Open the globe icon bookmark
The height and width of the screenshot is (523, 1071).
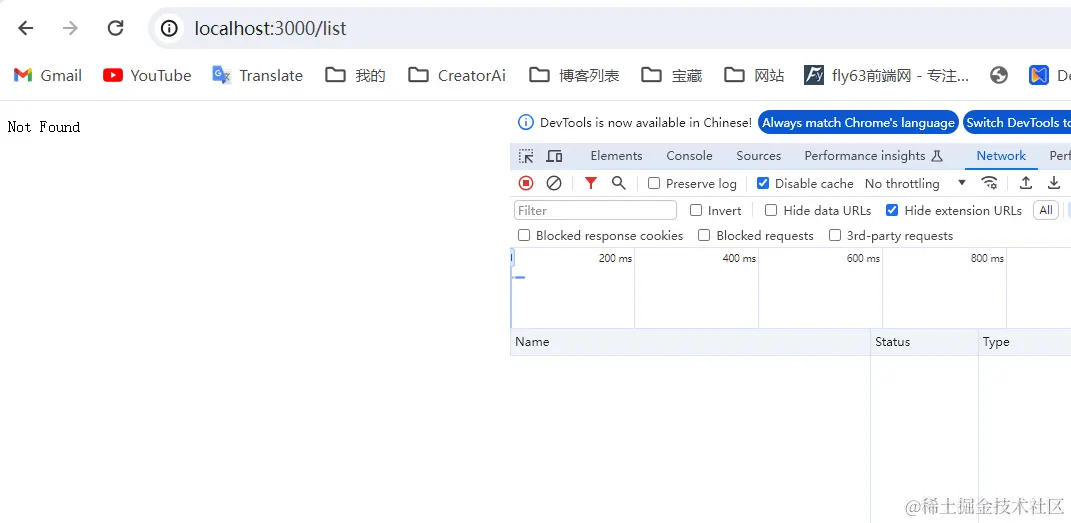(999, 75)
